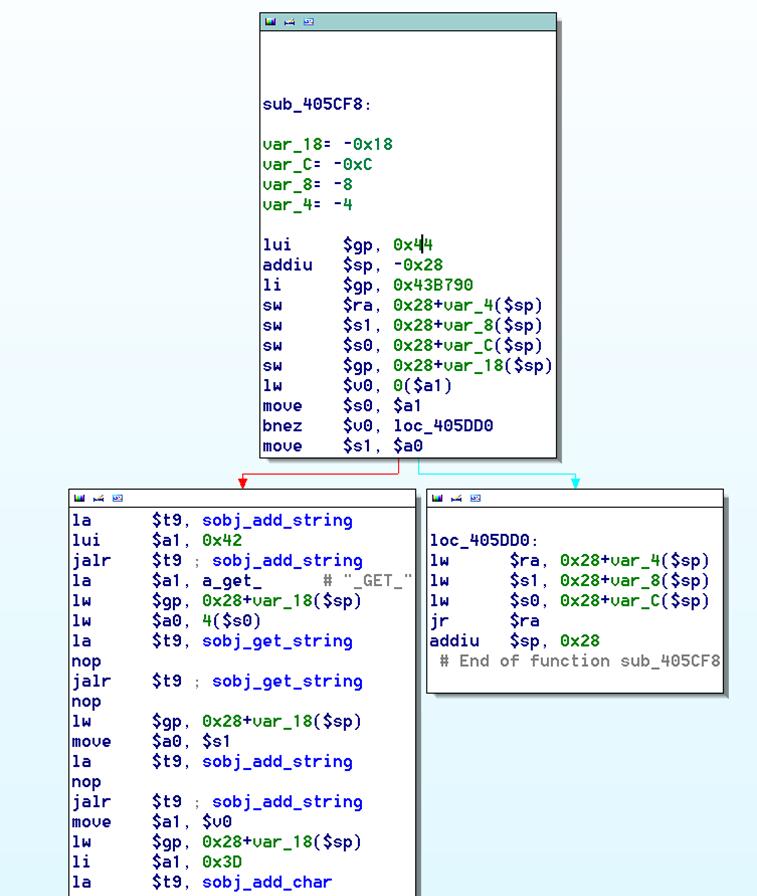The height and width of the screenshot is (896, 757).
Task: Select the jalr $t9 ; sobj_get_string line
Action: pos(217,681)
